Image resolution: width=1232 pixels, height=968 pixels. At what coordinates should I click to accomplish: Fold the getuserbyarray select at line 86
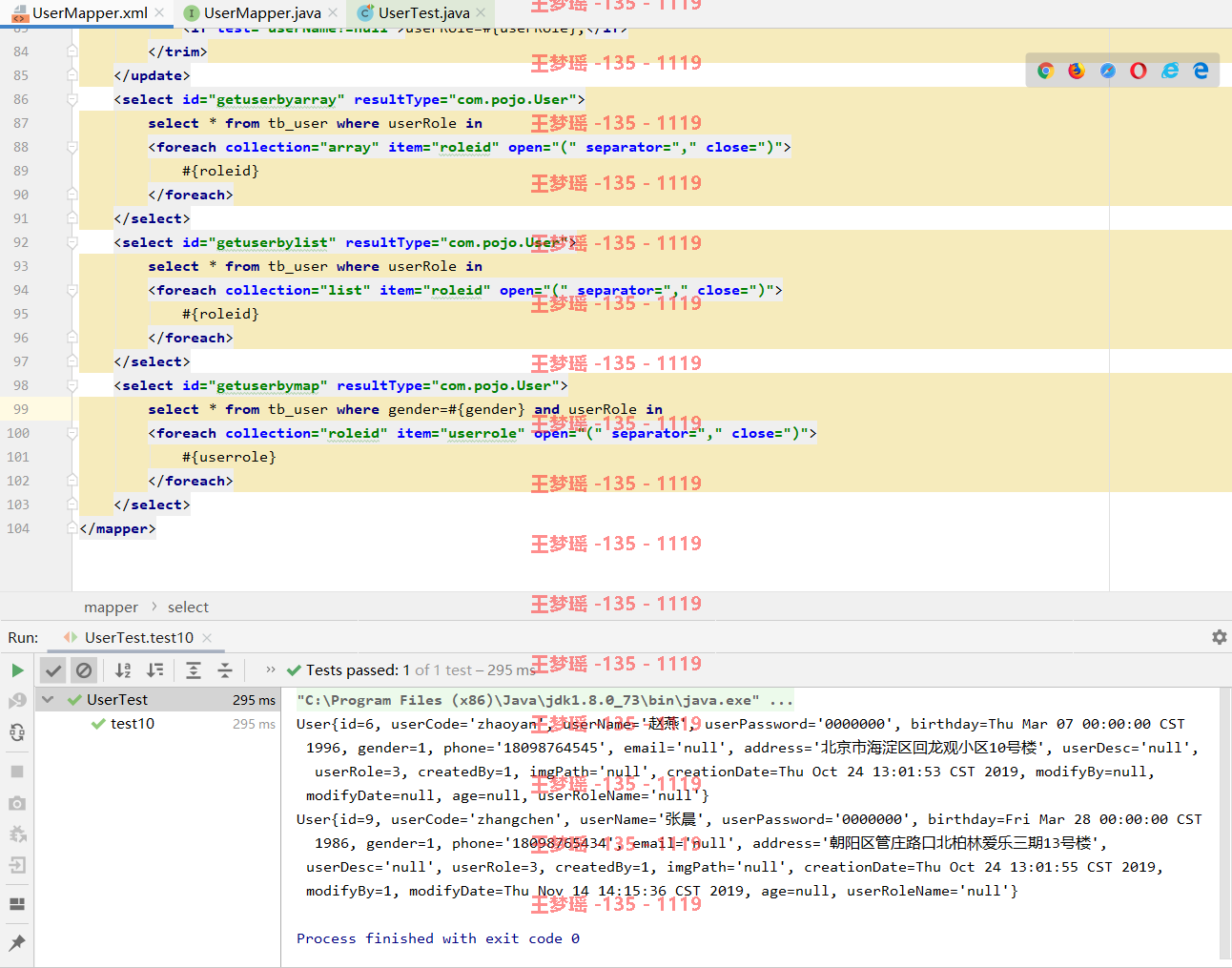click(72, 99)
